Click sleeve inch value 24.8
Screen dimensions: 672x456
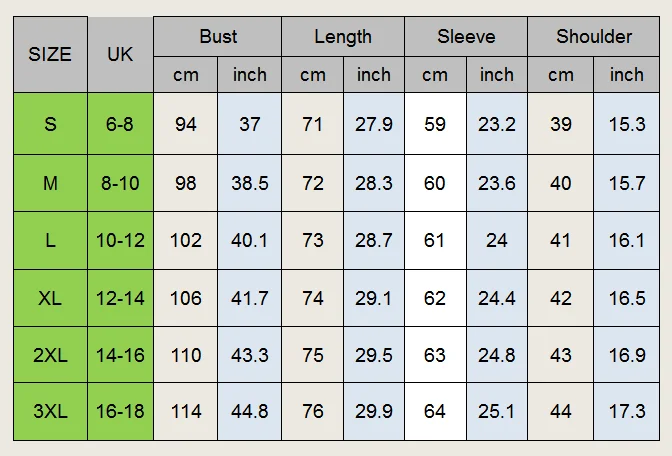(x=497, y=355)
